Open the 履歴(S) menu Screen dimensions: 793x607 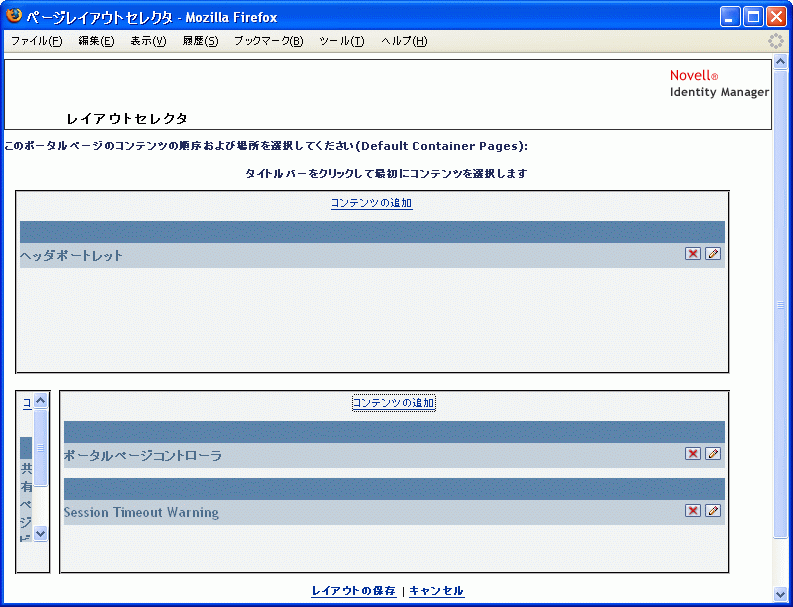[200, 41]
